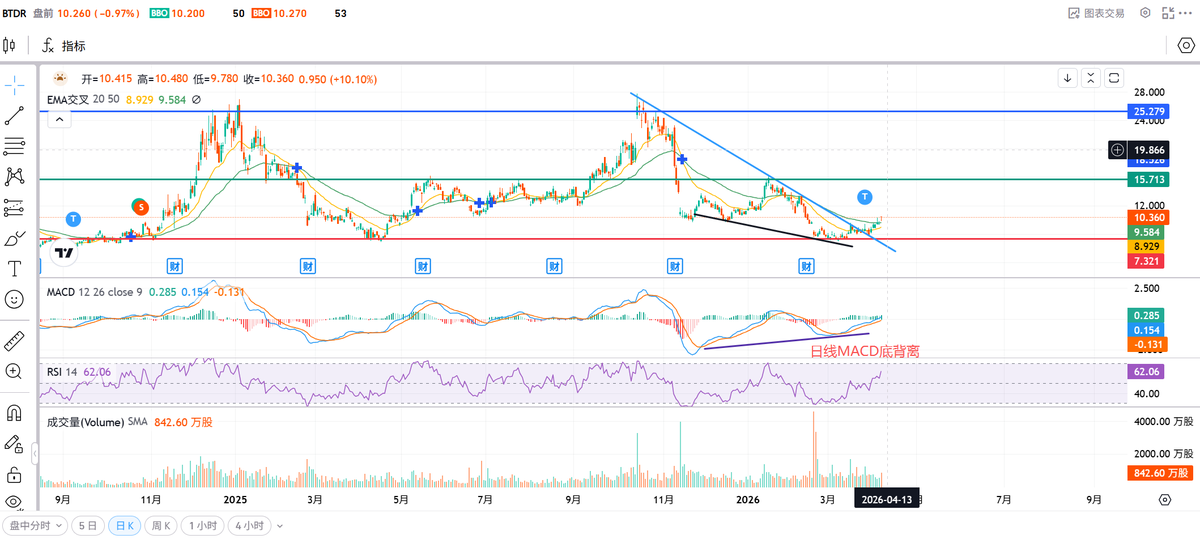Open chart settings hexagon in the toolbar
This screenshot has width=1200, height=539.
(x=1186, y=46)
